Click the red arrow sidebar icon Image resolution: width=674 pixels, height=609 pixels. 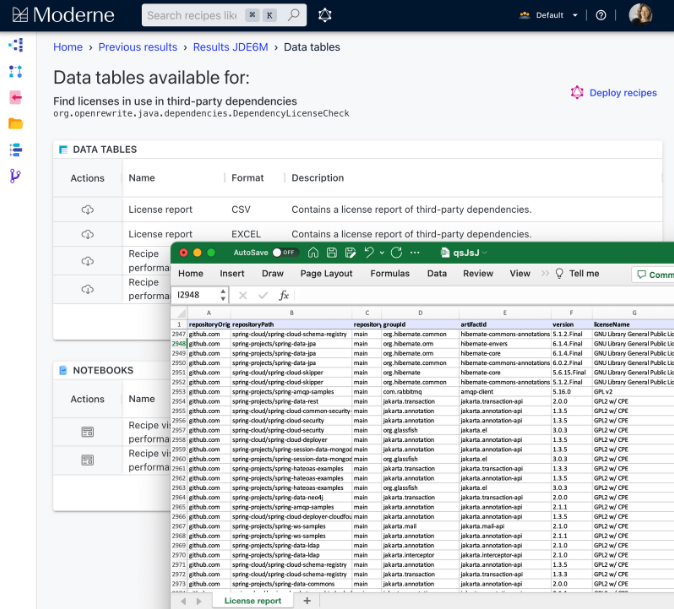[x=16, y=98]
